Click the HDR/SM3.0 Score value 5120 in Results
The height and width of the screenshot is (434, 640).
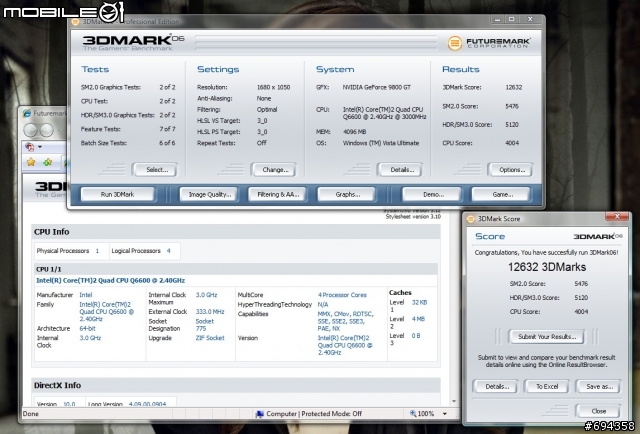pos(512,125)
